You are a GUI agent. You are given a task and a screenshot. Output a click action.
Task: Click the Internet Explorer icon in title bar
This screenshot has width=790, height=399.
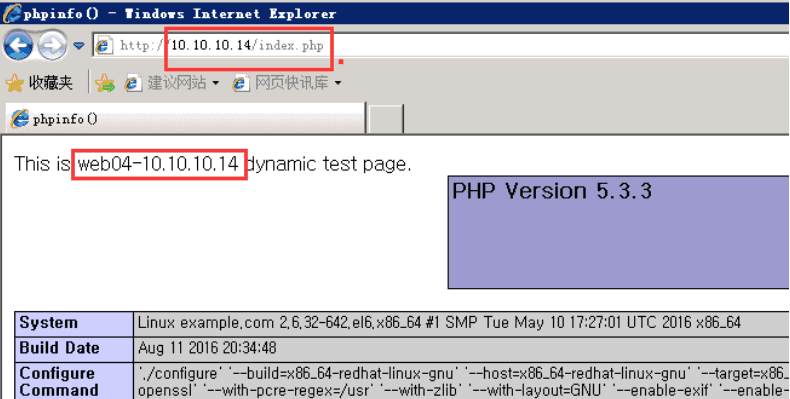tap(12, 13)
